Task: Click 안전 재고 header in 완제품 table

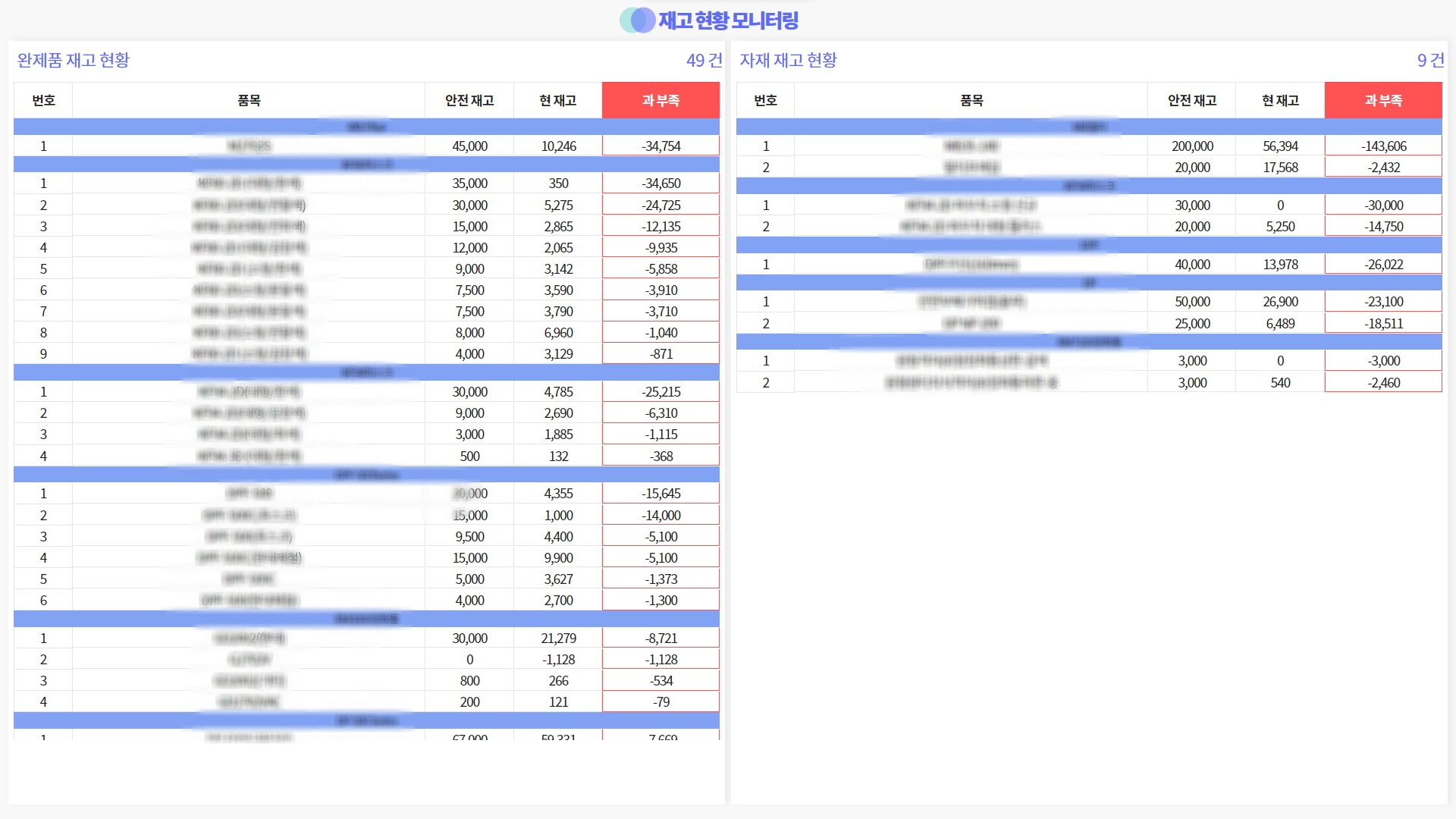Action: [x=469, y=100]
